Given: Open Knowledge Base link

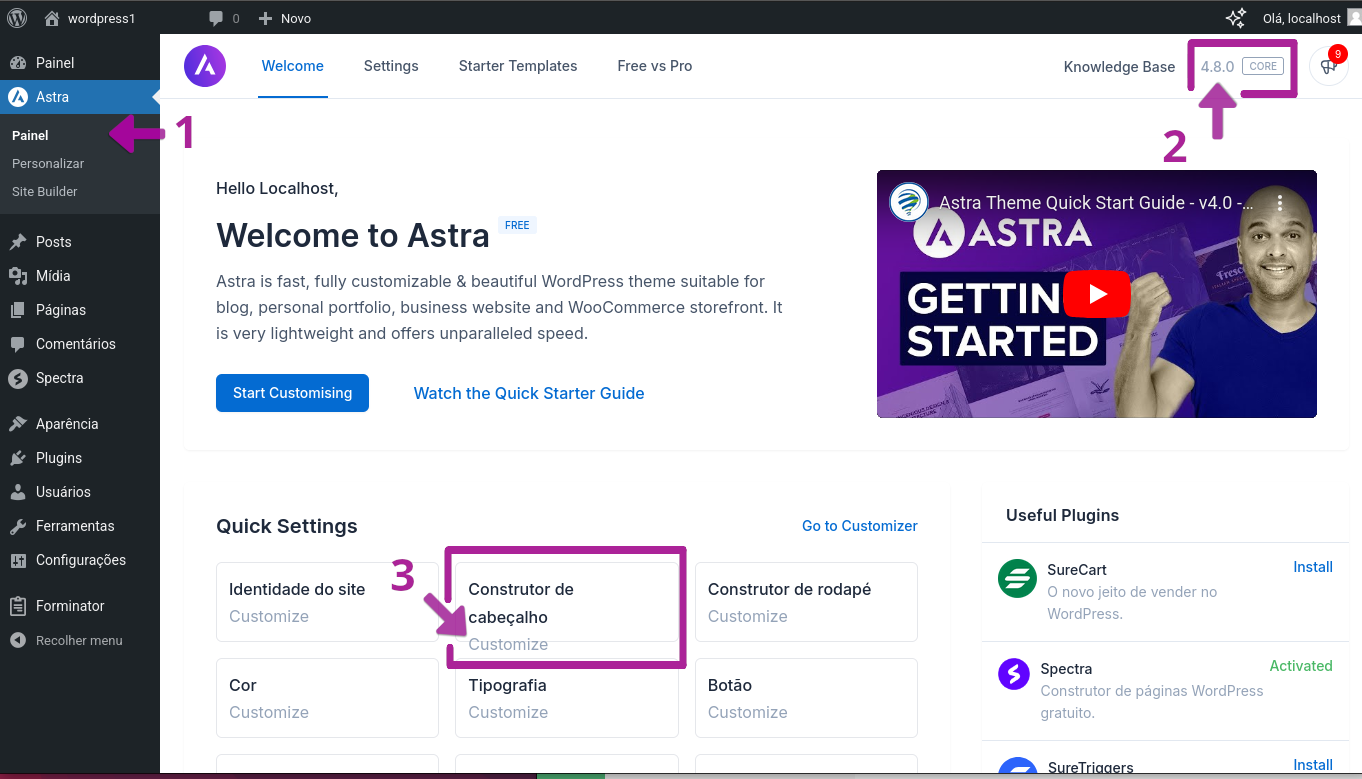Looking at the screenshot, I should pyautogui.click(x=1119, y=67).
